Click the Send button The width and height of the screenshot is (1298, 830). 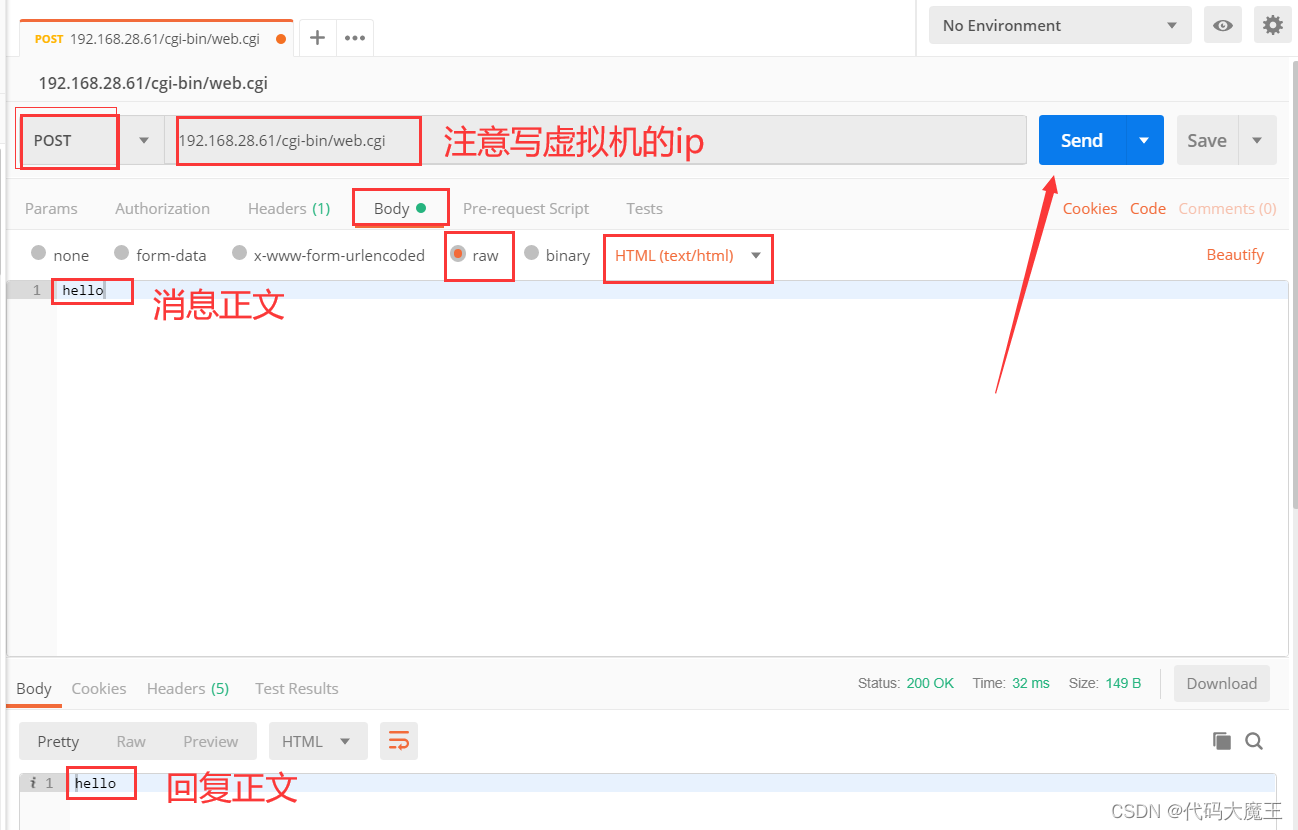(x=1082, y=141)
